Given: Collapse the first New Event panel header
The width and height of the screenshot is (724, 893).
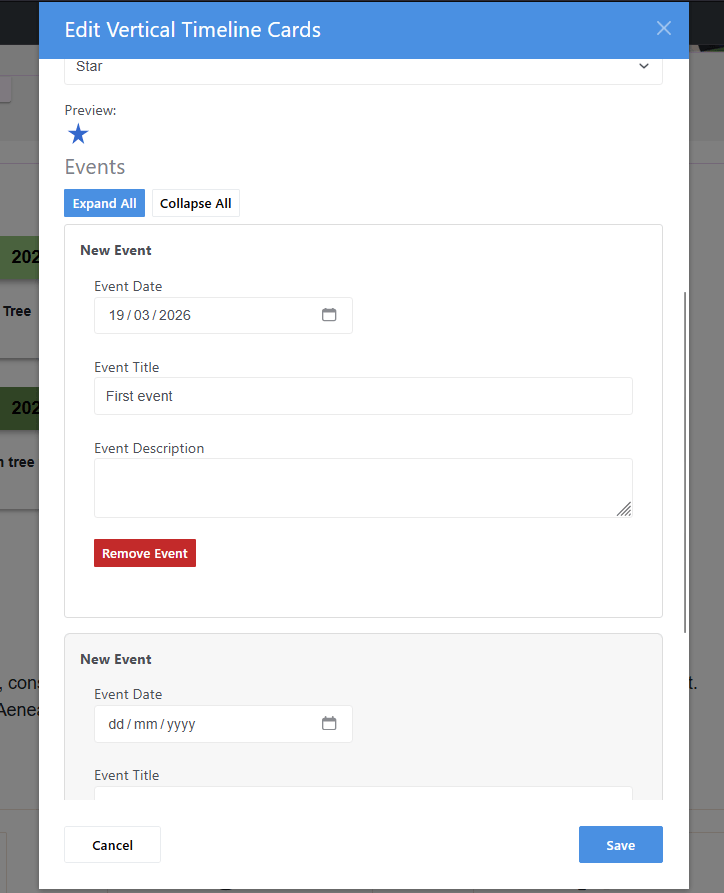Looking at the screenshot, I should coord(116,250).
